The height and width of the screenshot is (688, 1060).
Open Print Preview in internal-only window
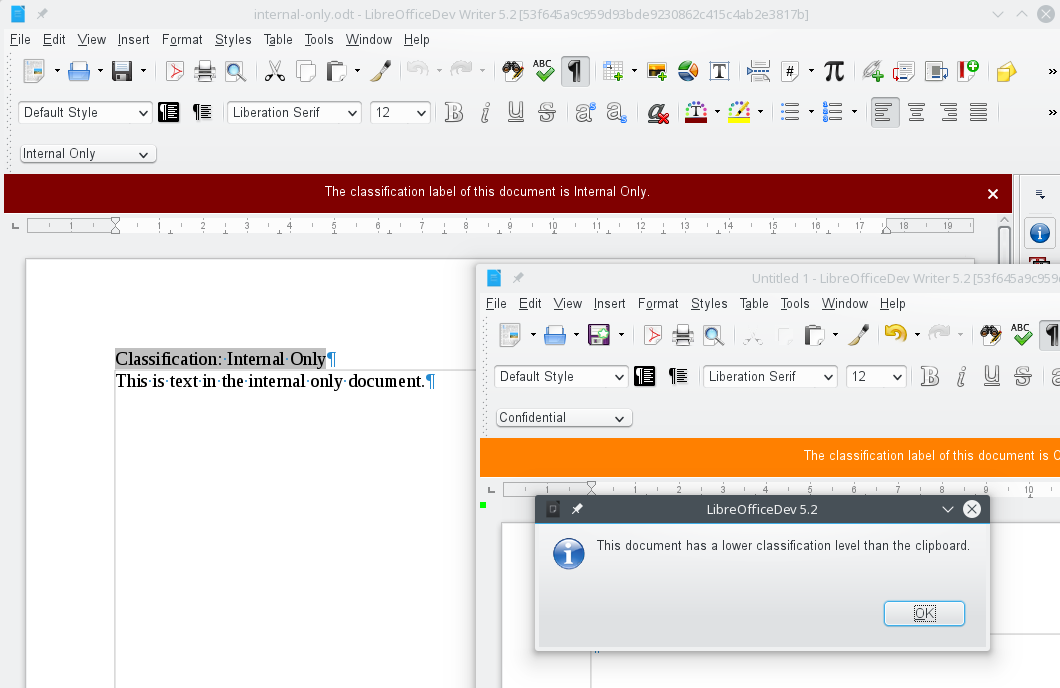point(235,71)
